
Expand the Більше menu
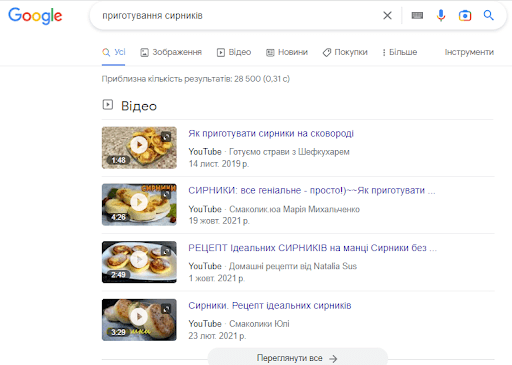400,52
